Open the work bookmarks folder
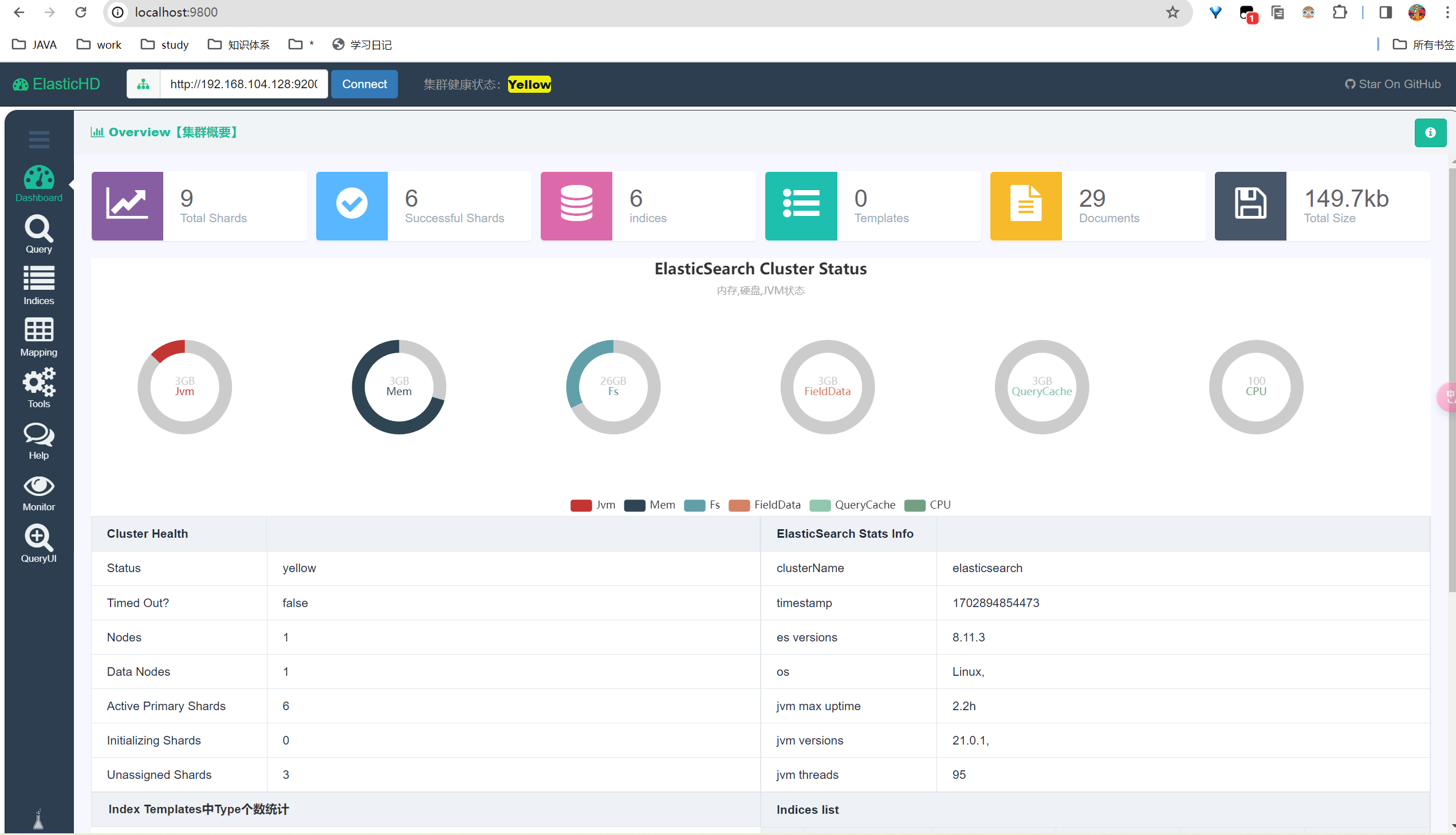 pos(99,45)
